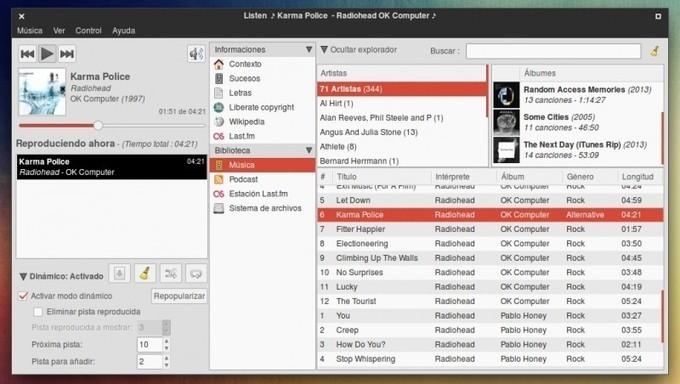
Task: Sort by the Longitud column header
Action: click(640, 177)
